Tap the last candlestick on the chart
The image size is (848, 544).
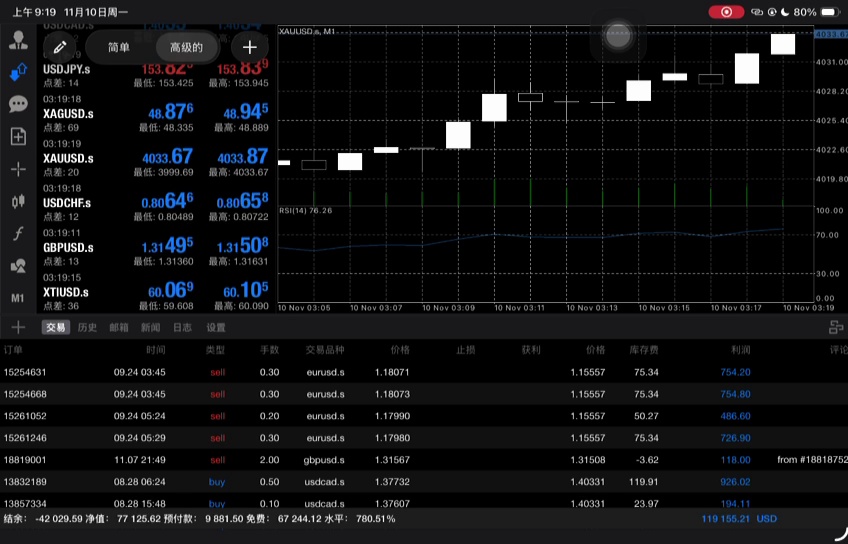click(x=783, y=44)
